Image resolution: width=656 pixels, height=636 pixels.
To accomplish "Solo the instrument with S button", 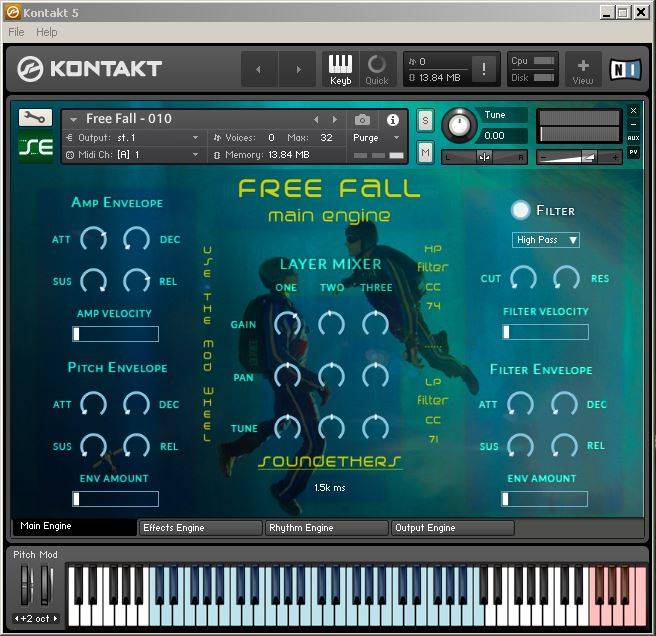I will (x=425, y=121).
